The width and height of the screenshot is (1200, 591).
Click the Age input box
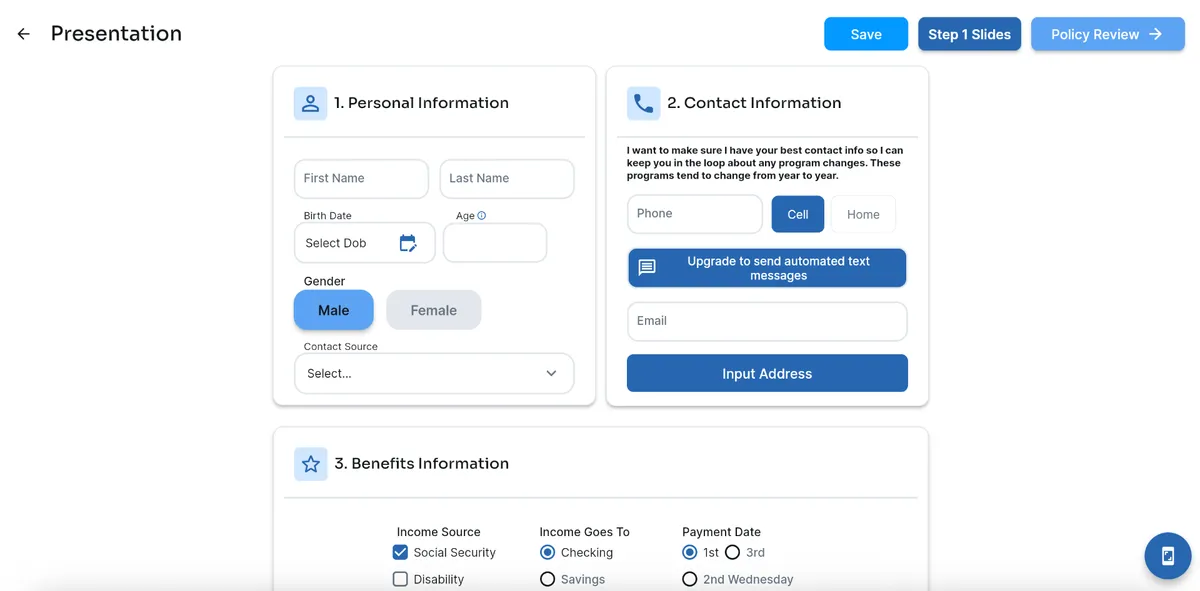(x=495, y=243)
